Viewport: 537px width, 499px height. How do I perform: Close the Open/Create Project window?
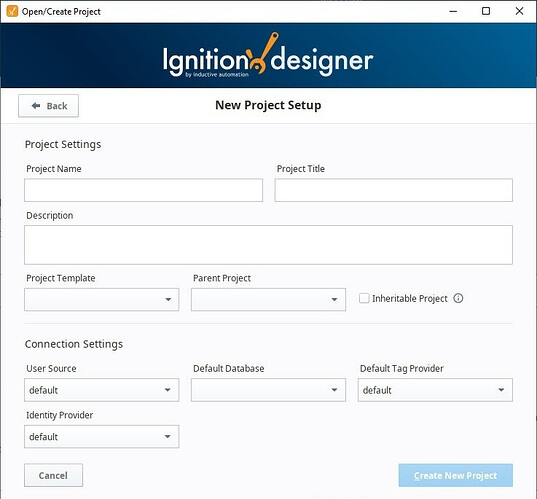(x=519, y=11)
